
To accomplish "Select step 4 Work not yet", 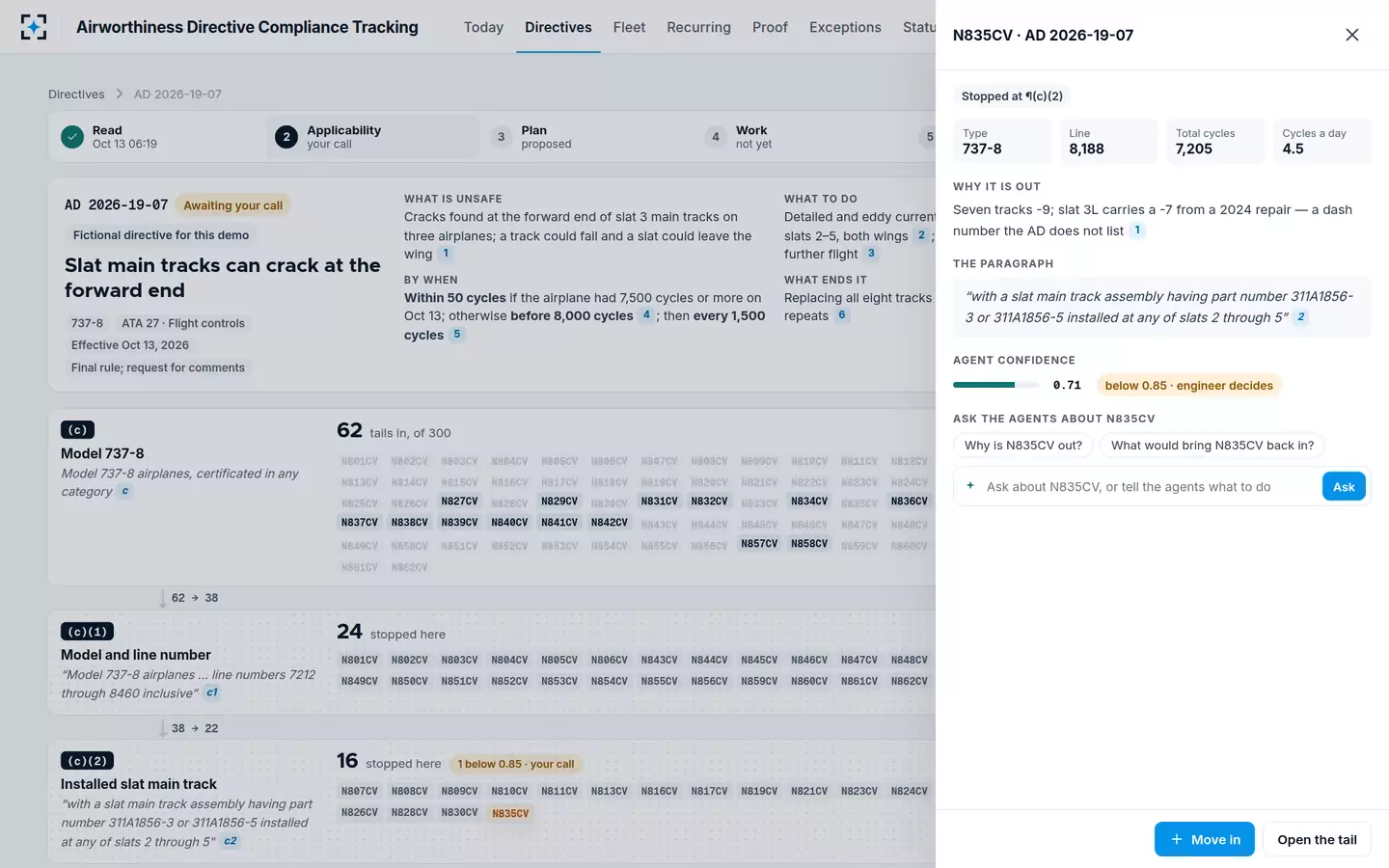I will click(801, 137).
